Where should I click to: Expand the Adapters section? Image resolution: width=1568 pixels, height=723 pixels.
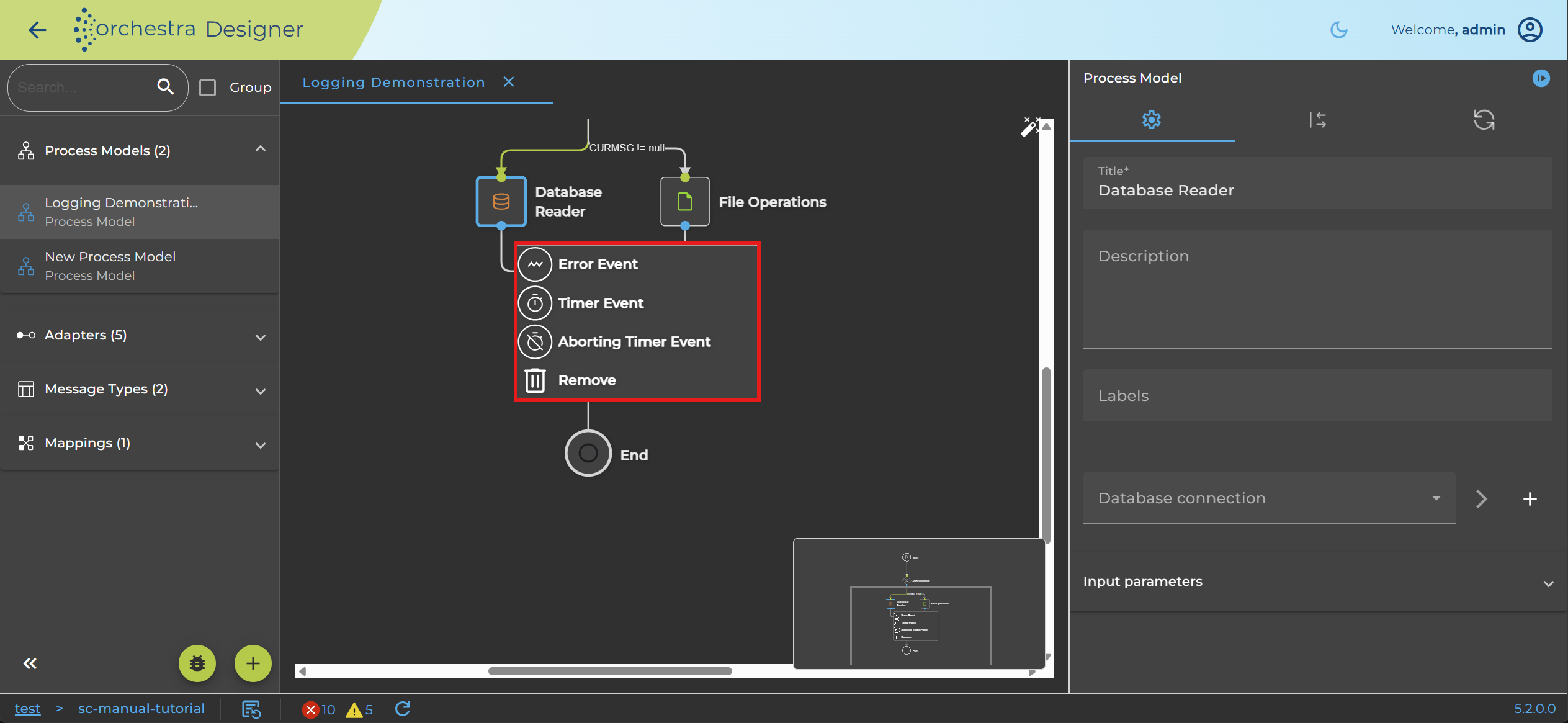(261, 337)
